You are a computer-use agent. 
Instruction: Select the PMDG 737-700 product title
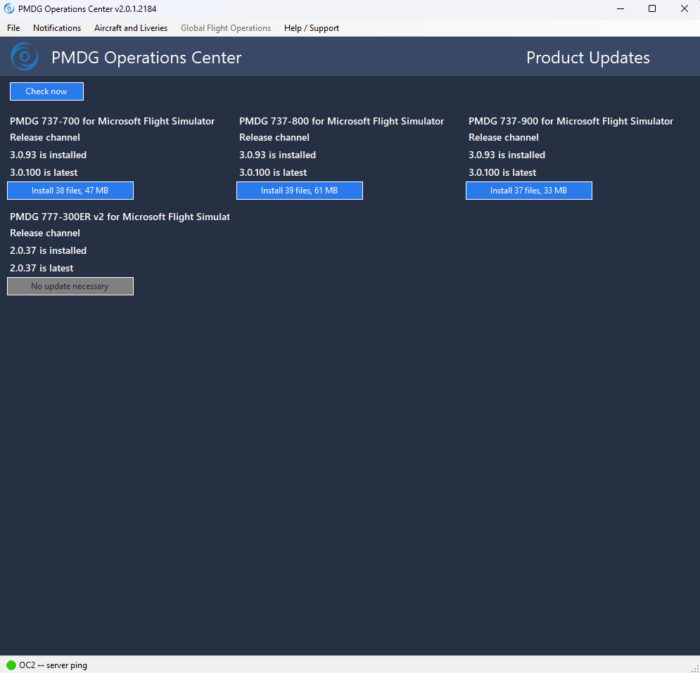pos(112,121)
